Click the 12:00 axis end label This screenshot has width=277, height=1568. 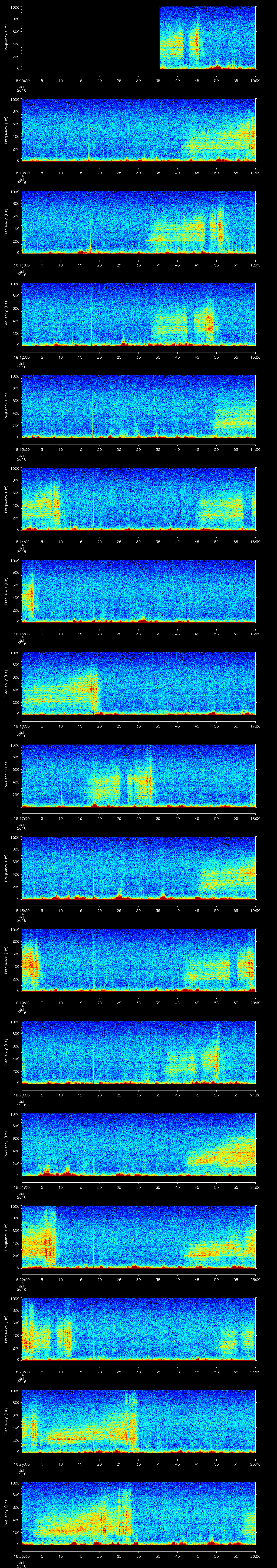click(x=255, y=265)
